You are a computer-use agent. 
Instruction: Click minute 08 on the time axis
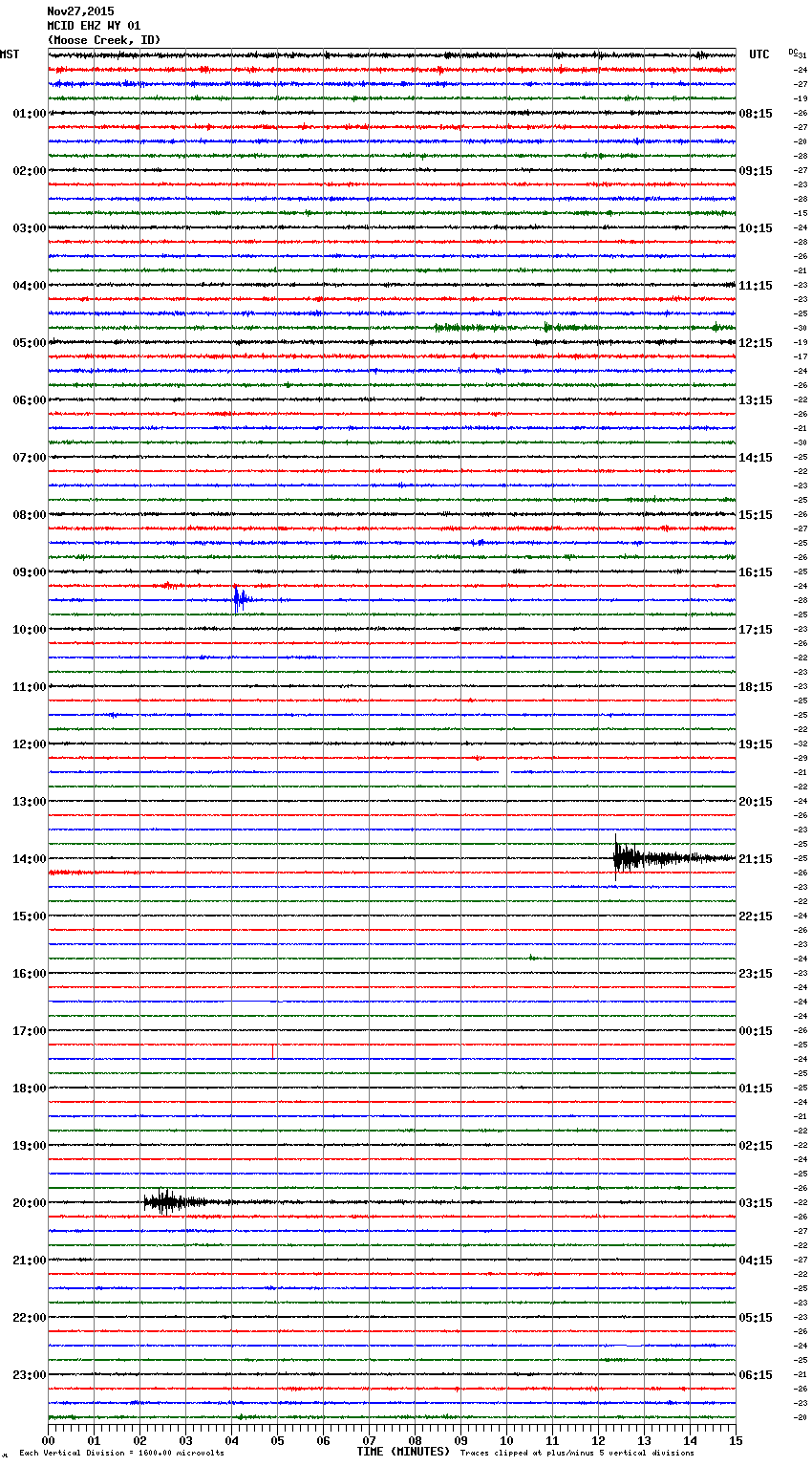[x=416, y=1440]
